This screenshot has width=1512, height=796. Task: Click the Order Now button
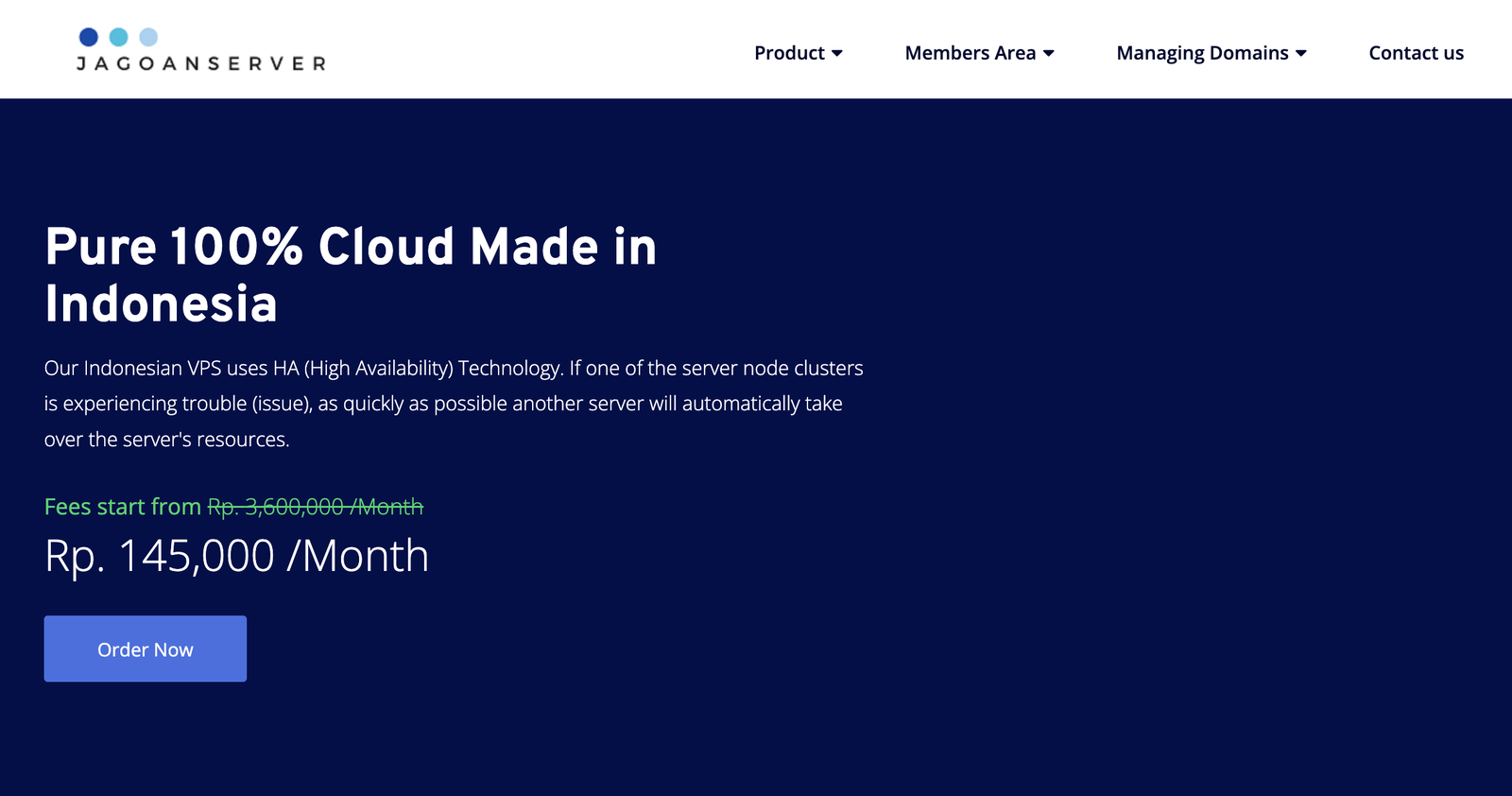click(x=146, y=649)
